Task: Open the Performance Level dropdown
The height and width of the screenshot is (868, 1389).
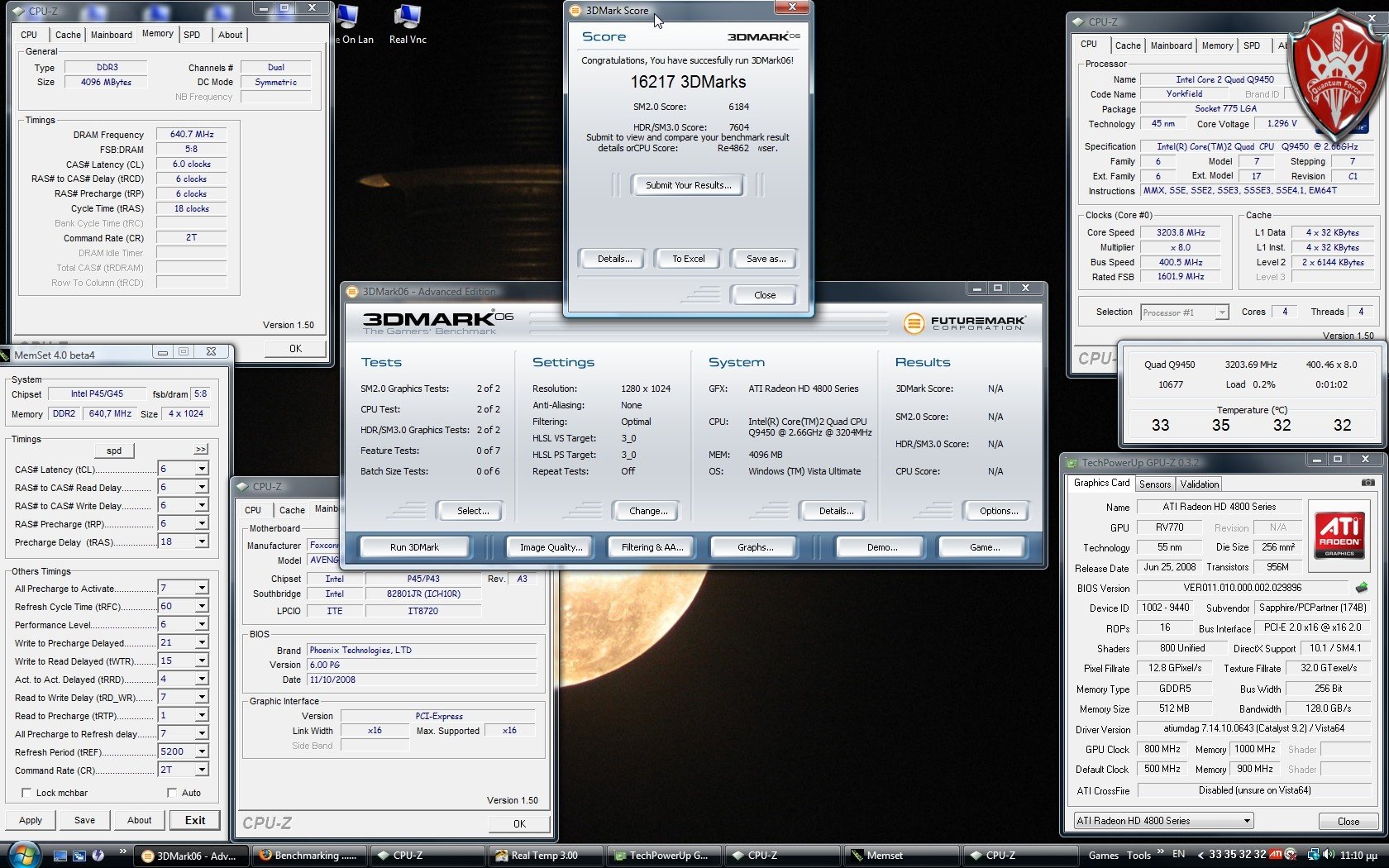Action: [x=202, y=624]
